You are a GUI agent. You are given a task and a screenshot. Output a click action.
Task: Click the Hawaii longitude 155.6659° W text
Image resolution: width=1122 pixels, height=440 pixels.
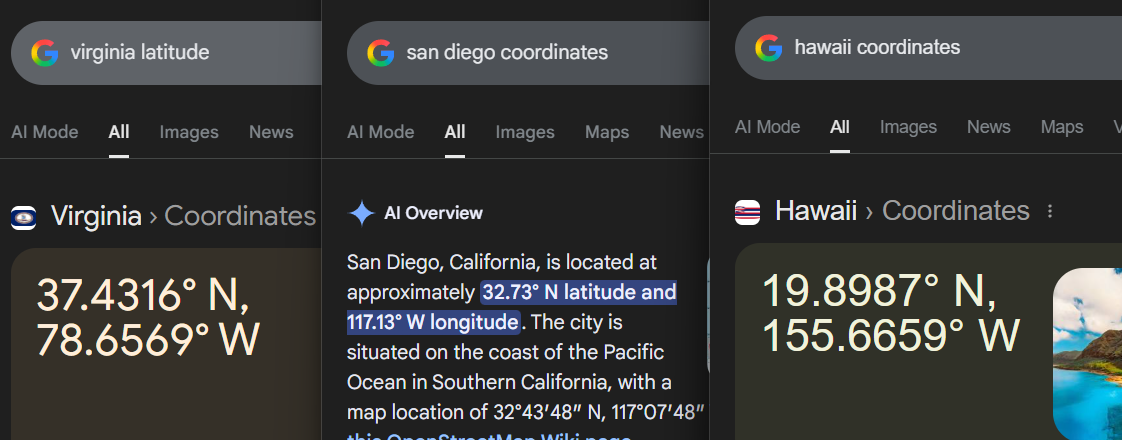pyautogui.click(x=891, y=335)
